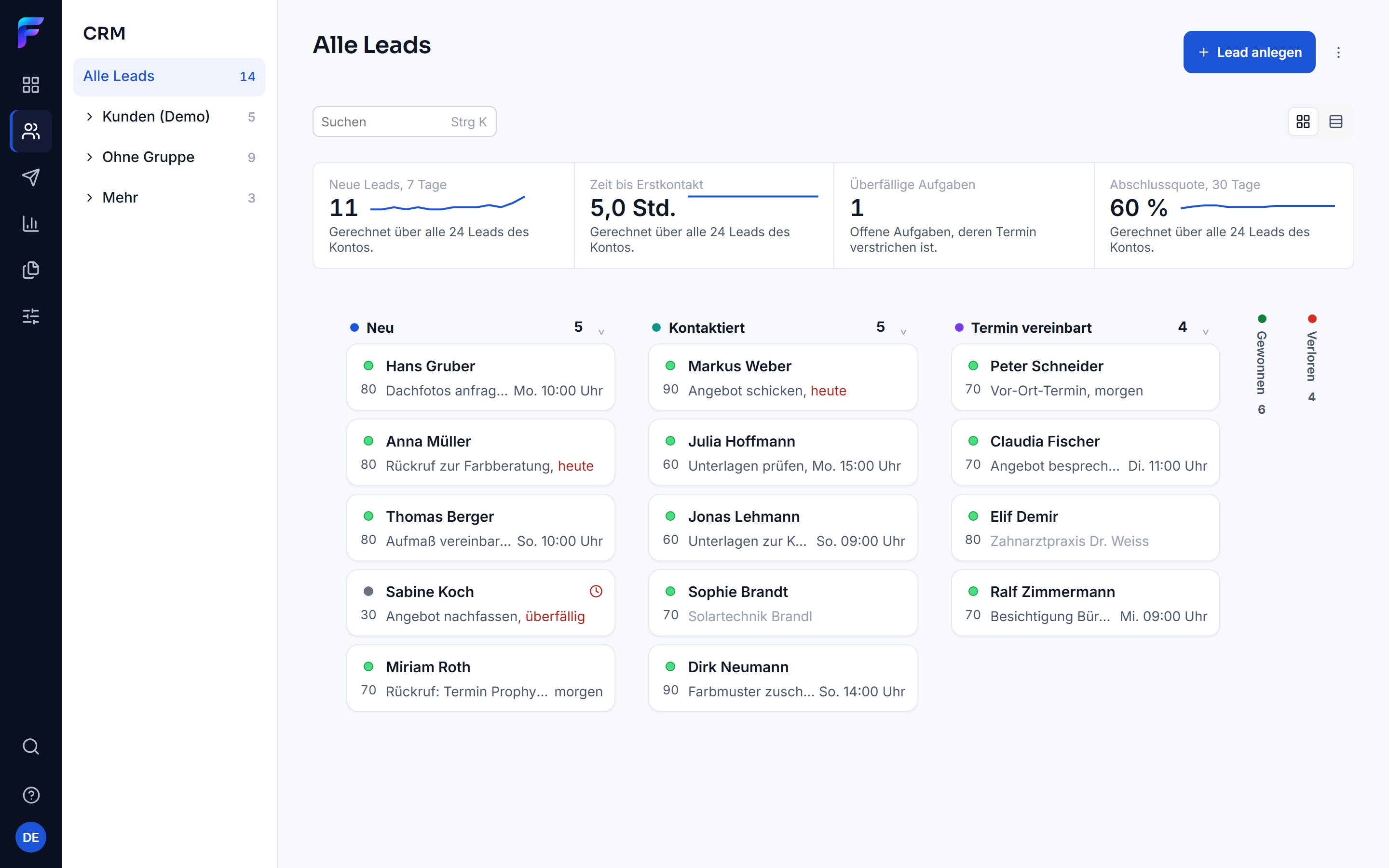Open the Anna Müller lead card
The height and width of the screenshot is (868, 1389).
point(480,452)
